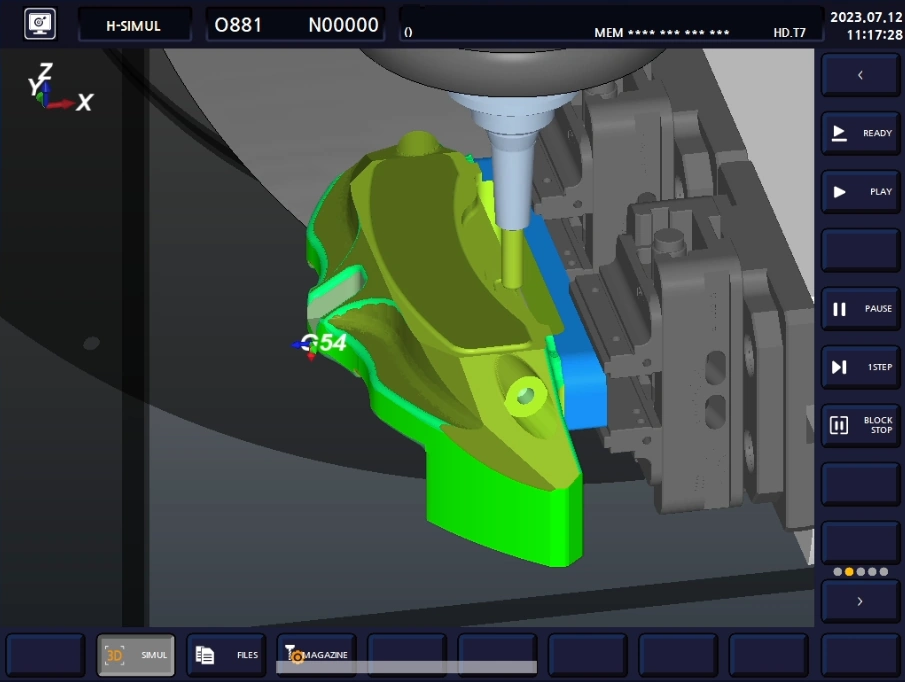The image size is (905, 682).
Task: Pause the running simulation
Action: coord(860,309)
